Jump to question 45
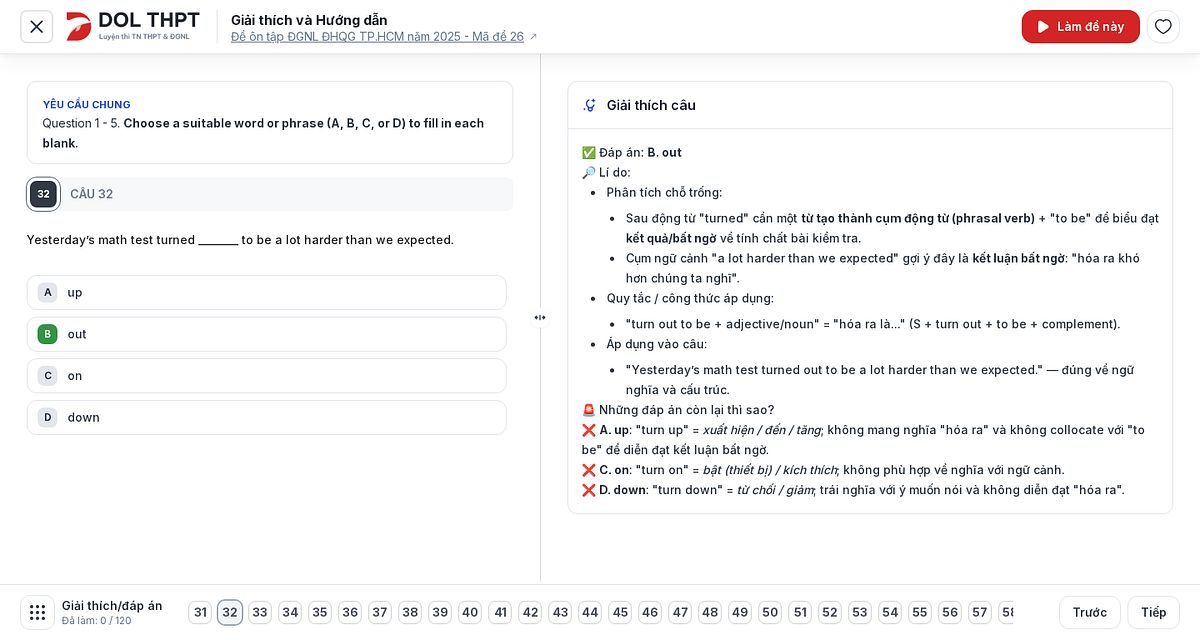1200x640 pixels. pyautogui.click(x=620, y=612)
